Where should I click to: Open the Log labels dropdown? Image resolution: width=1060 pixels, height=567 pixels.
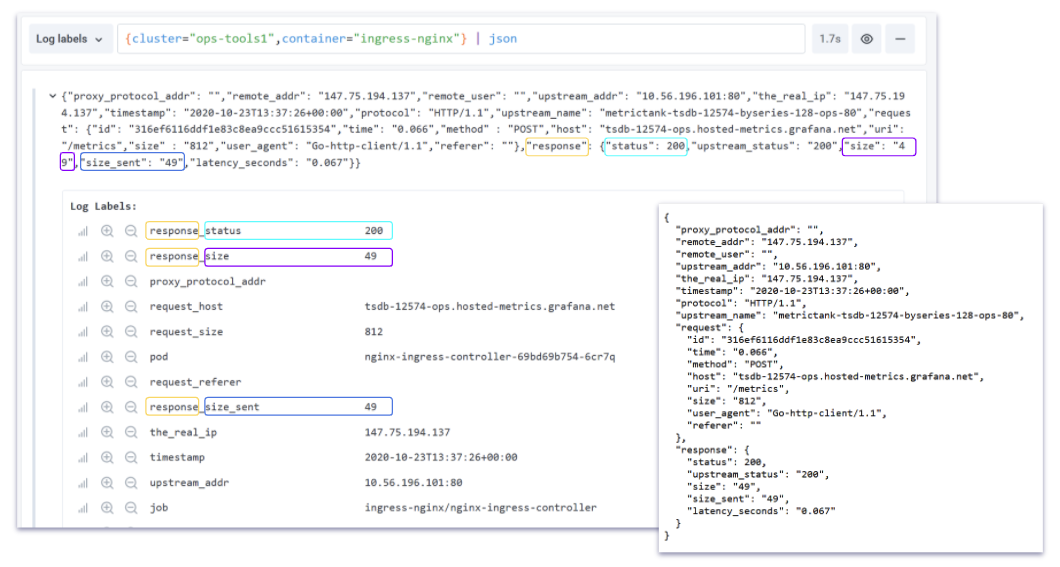[x=69, y=39]
